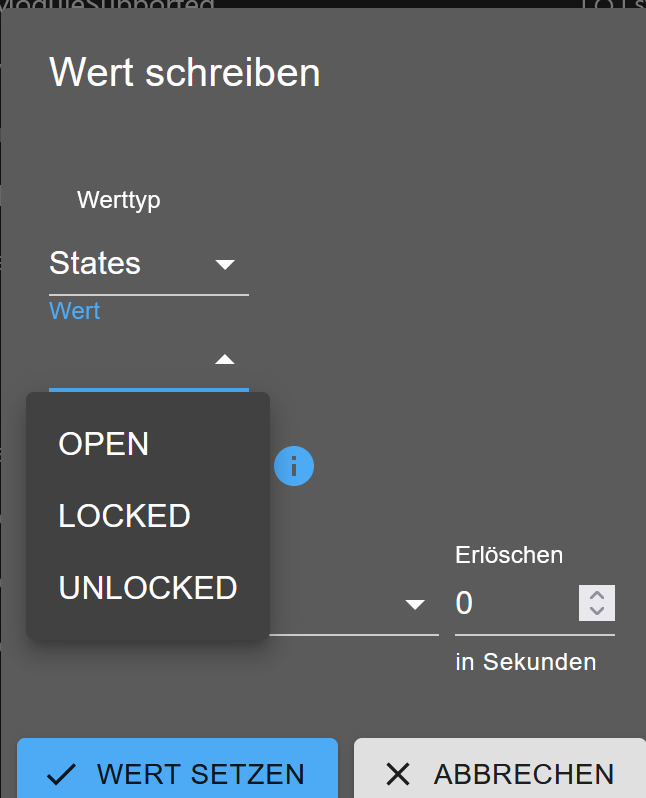Collapse the Wert dropdown via up arrow

click(224, 360)
